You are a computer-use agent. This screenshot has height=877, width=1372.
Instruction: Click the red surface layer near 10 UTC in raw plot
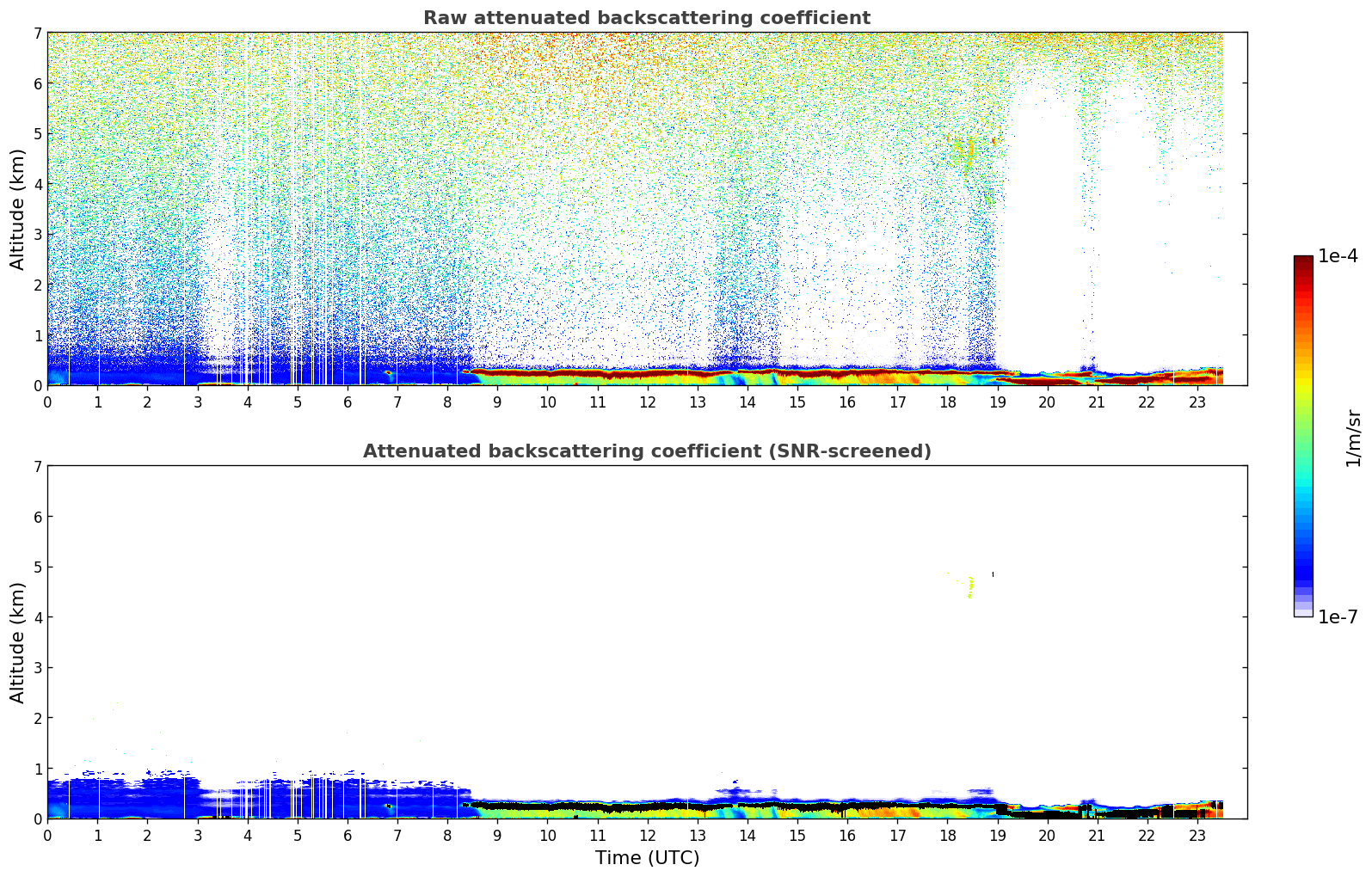click(547, 372)
